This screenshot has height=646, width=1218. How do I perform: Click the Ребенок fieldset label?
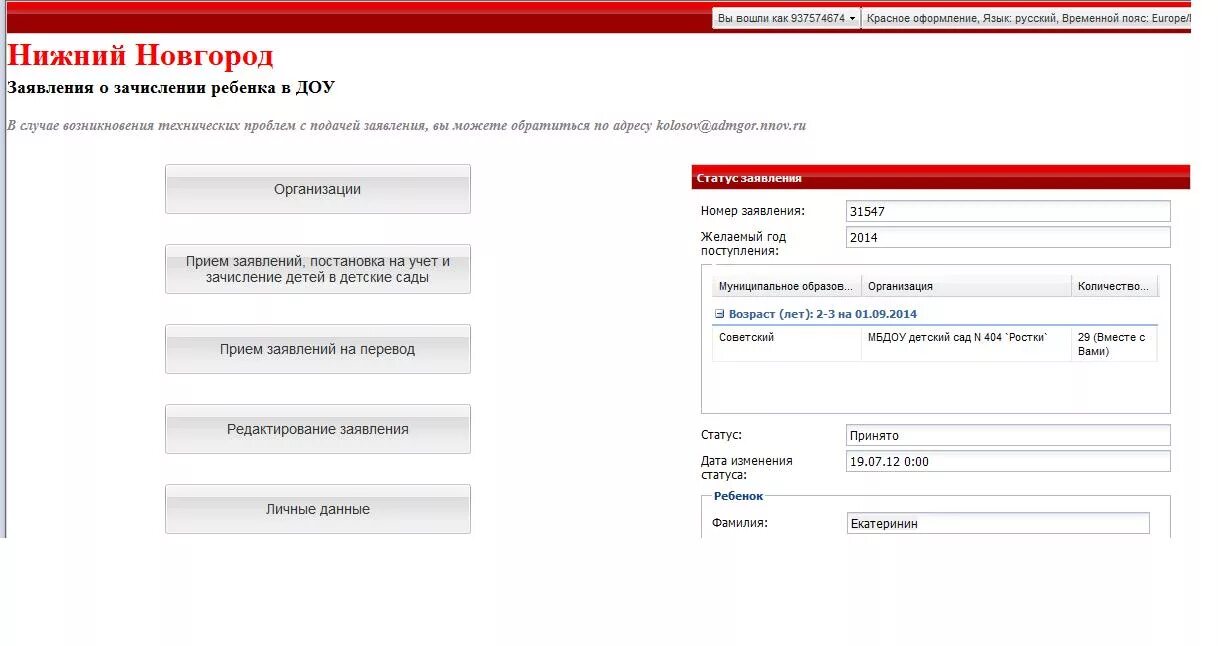point(738,496)
